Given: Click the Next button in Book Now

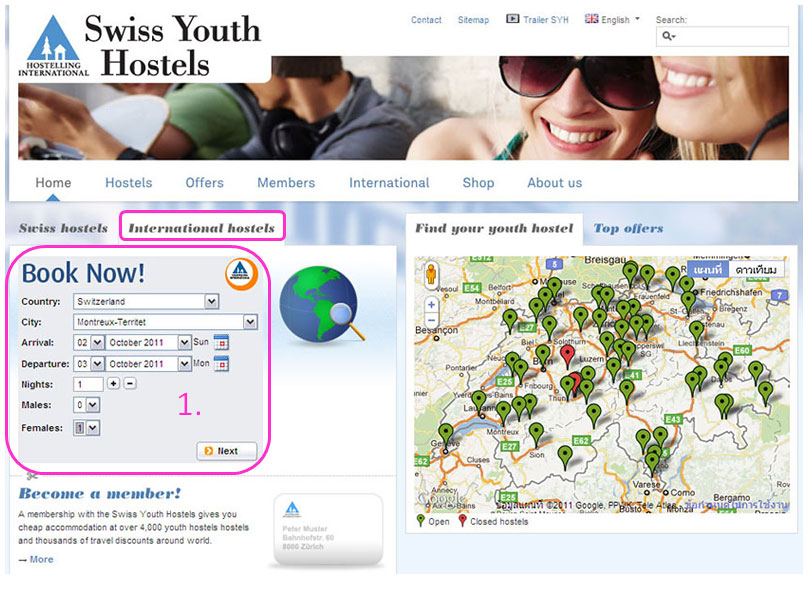Looking at the screenshot, I should point(226,451).
